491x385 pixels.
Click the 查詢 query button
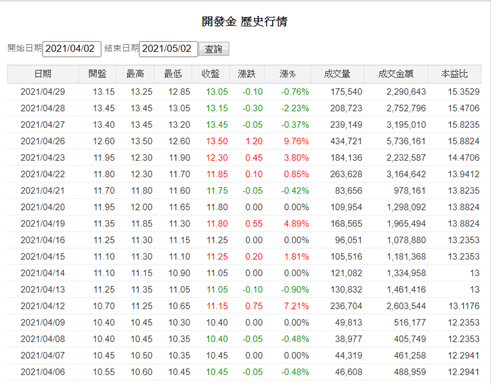point(214,49)
